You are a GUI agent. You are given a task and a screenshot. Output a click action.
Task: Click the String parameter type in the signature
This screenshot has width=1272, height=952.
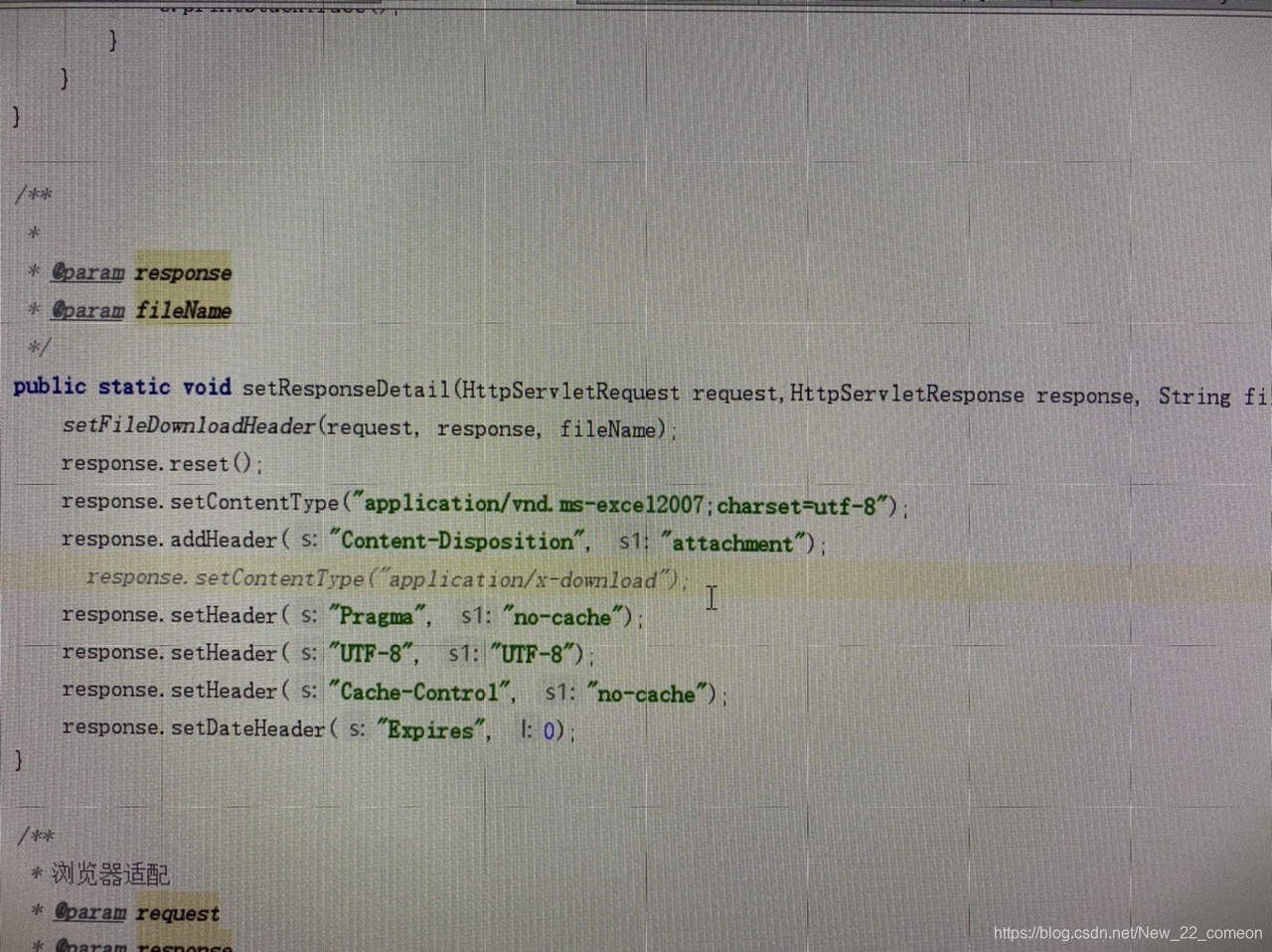coord(1194,397)
